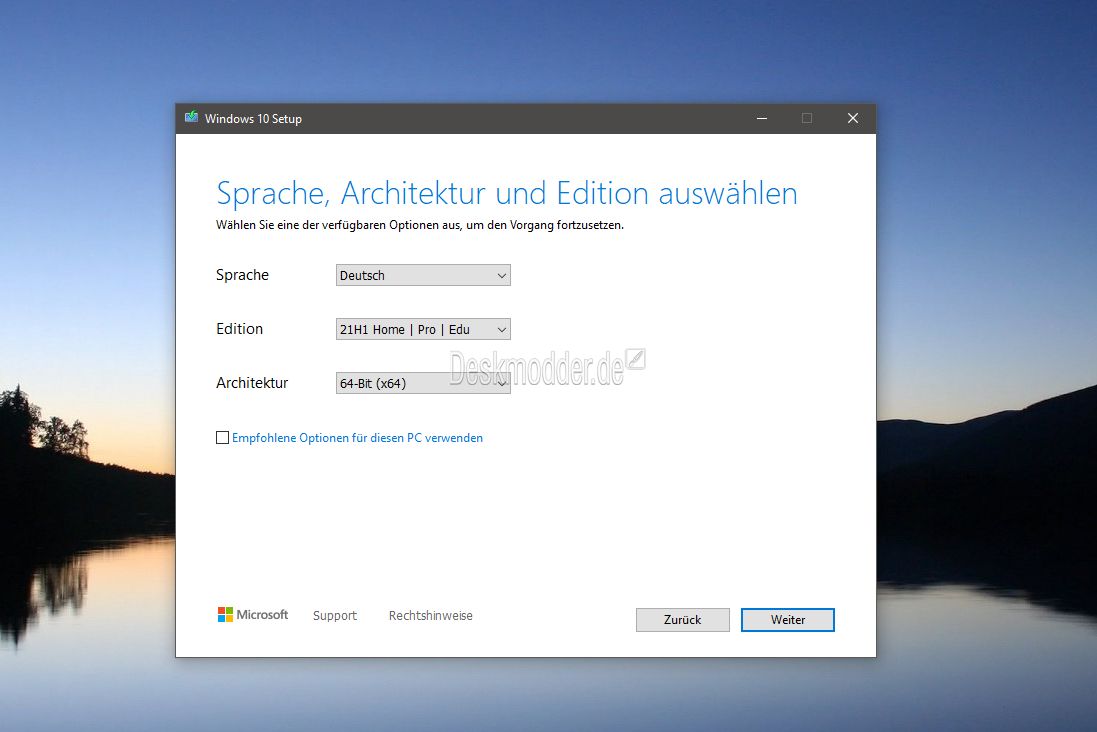Screen dimensions: 1097x732
Task: Minimize the Windows 10 Setup window
Action: (762, 118)
